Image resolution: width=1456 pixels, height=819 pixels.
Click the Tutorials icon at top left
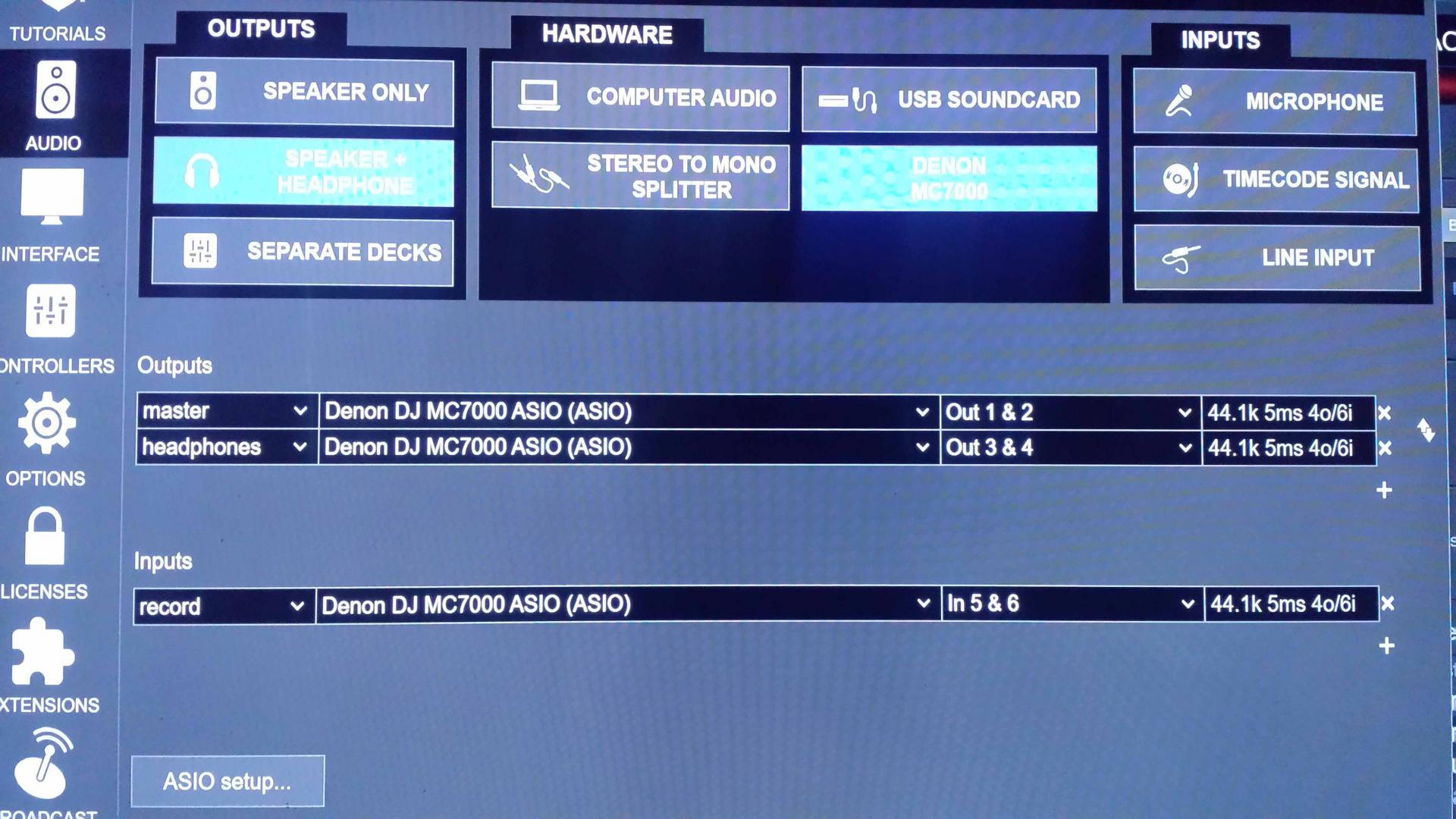56,21
